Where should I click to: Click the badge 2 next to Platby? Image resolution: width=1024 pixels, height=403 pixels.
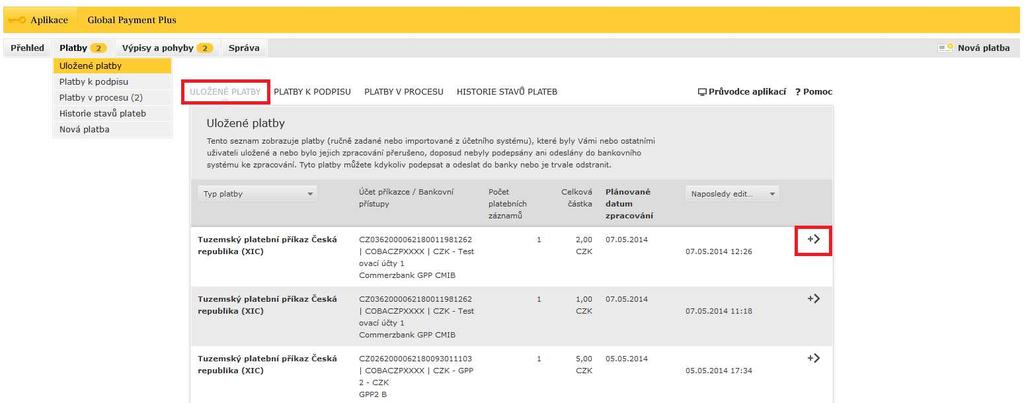click(98, 48)
